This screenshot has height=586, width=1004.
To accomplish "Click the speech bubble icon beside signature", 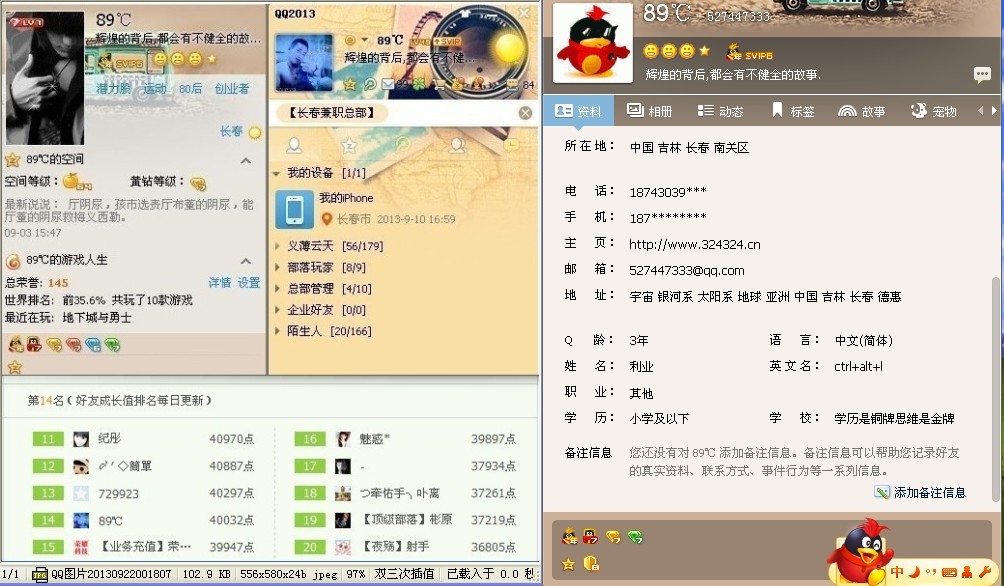I will point(982,74).
